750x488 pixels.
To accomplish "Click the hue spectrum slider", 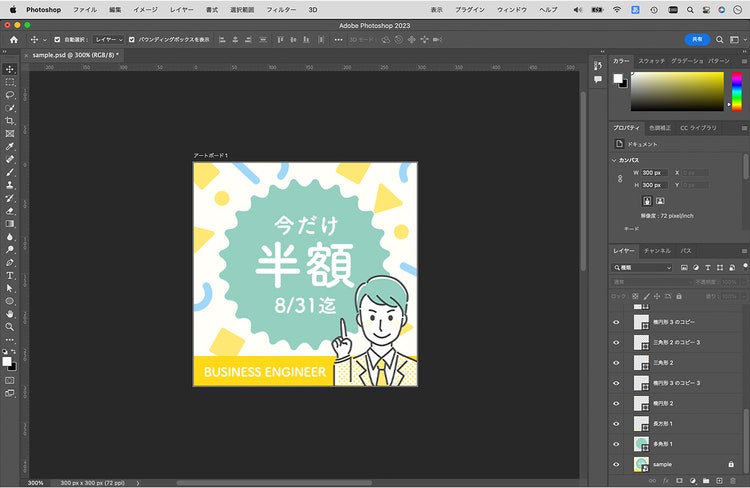I will click(x=737, y=91).
